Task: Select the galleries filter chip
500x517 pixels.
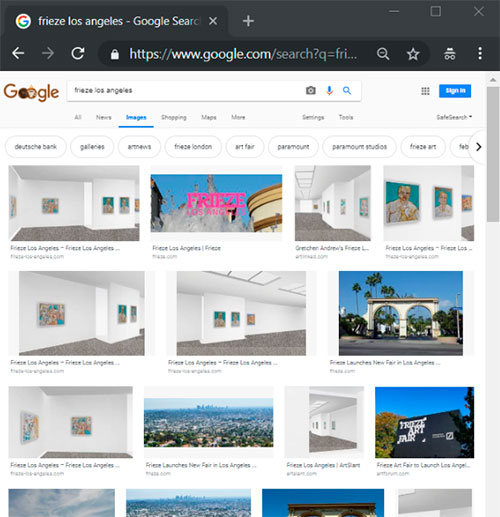Action: click(92, 147)
